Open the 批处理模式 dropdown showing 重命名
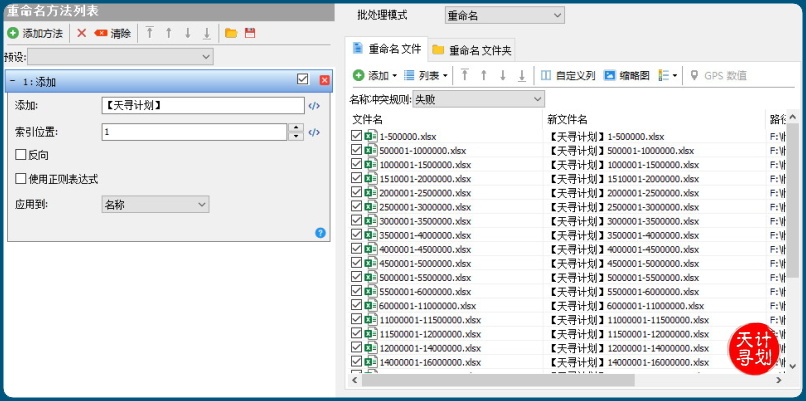 (504, 15)
